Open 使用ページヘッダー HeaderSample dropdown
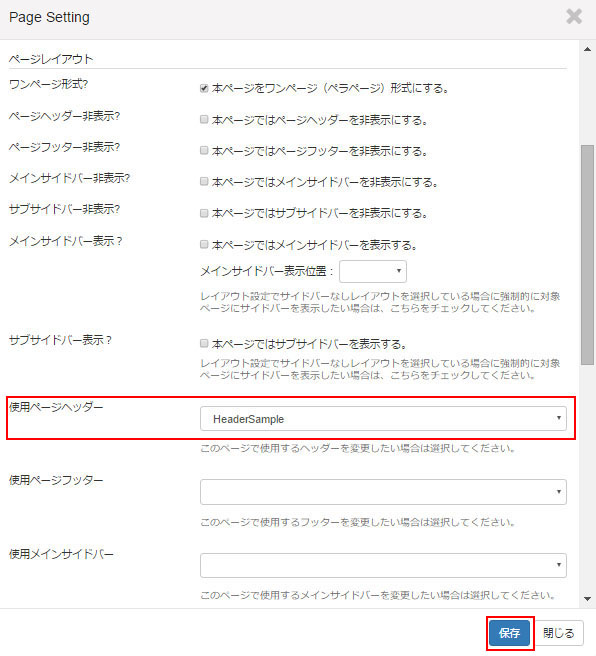 383,419
